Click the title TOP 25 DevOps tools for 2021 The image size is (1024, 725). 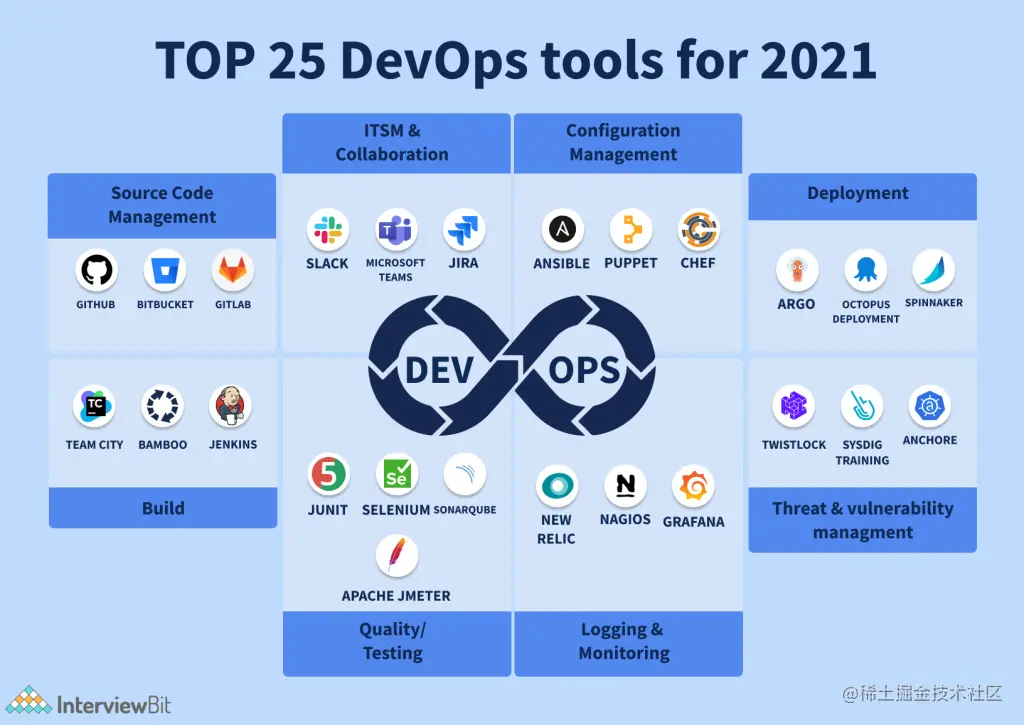[516, 60]
